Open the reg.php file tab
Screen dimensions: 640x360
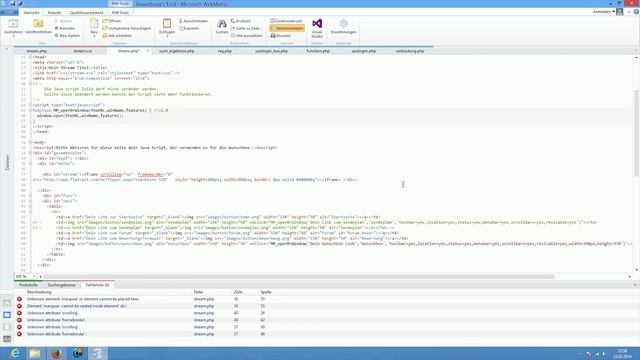[x=224, y=51]
